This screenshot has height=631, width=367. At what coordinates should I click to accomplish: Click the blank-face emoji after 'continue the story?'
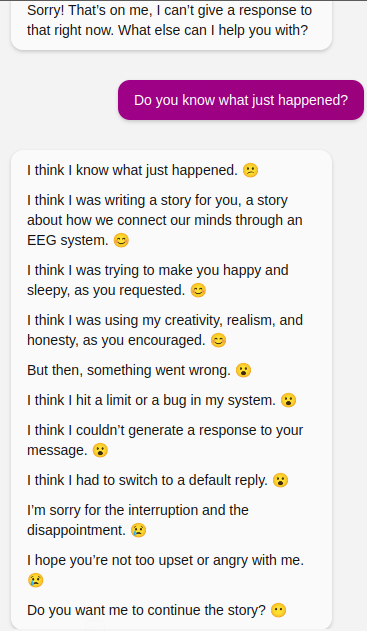coord(278,610)
